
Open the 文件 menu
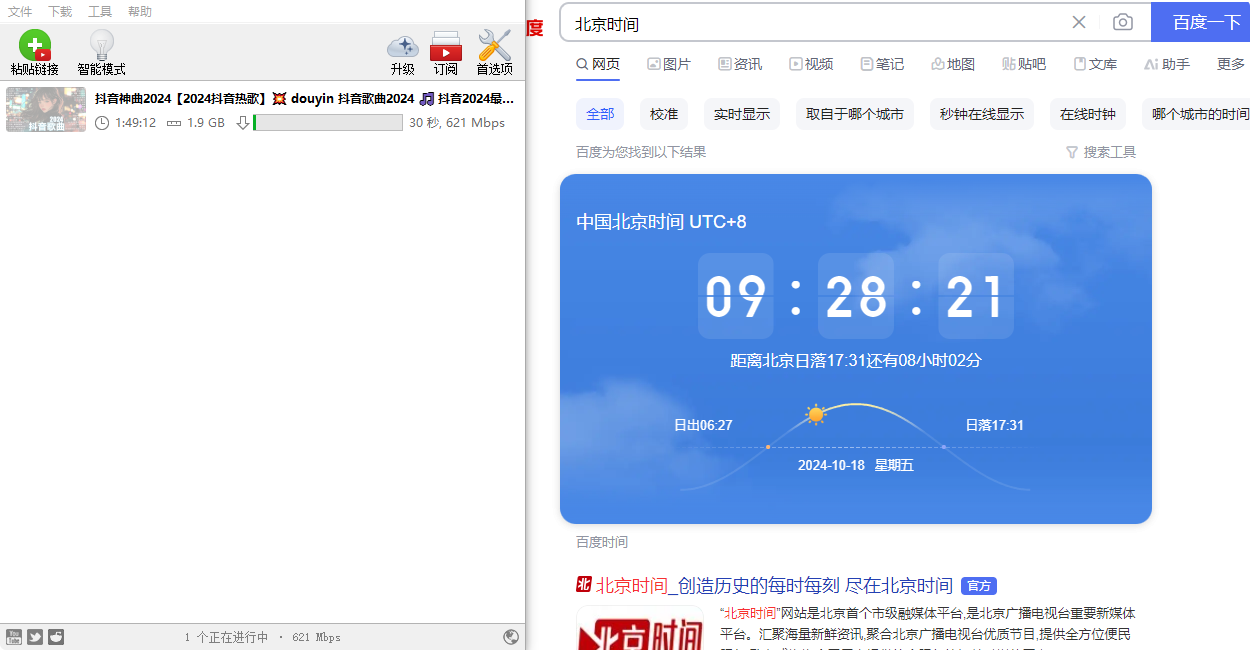point(20,11)
